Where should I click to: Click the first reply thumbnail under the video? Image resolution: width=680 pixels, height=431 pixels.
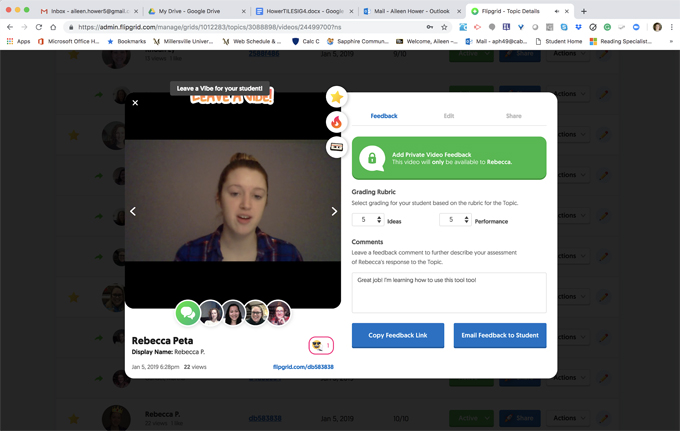coord(211,313)
